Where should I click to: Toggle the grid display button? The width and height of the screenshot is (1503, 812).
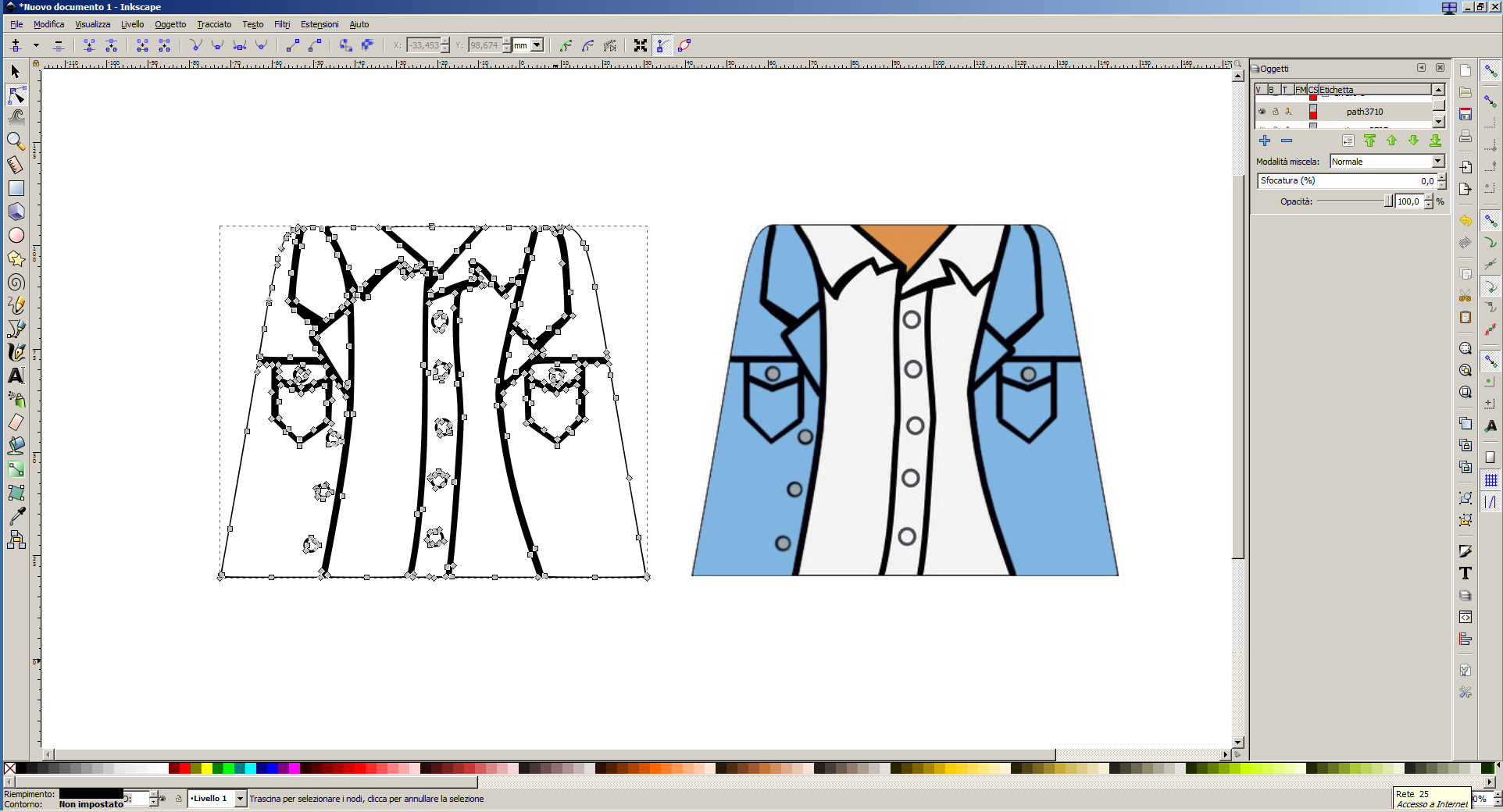click(1491, 480)
